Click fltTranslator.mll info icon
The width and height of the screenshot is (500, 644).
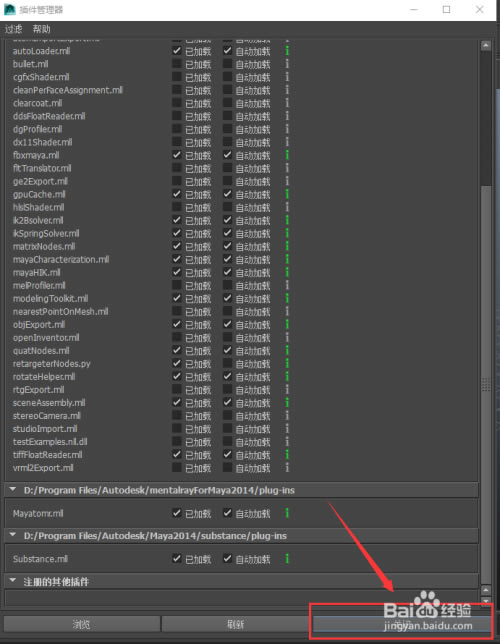pyautogui.click(x=287, y=168)
